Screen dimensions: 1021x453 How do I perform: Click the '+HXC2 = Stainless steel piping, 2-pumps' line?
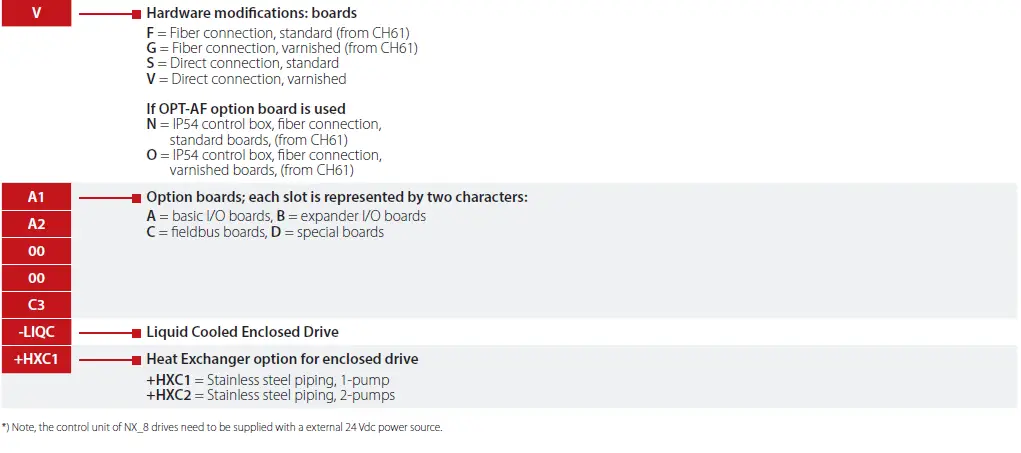(x=270, y=395)
